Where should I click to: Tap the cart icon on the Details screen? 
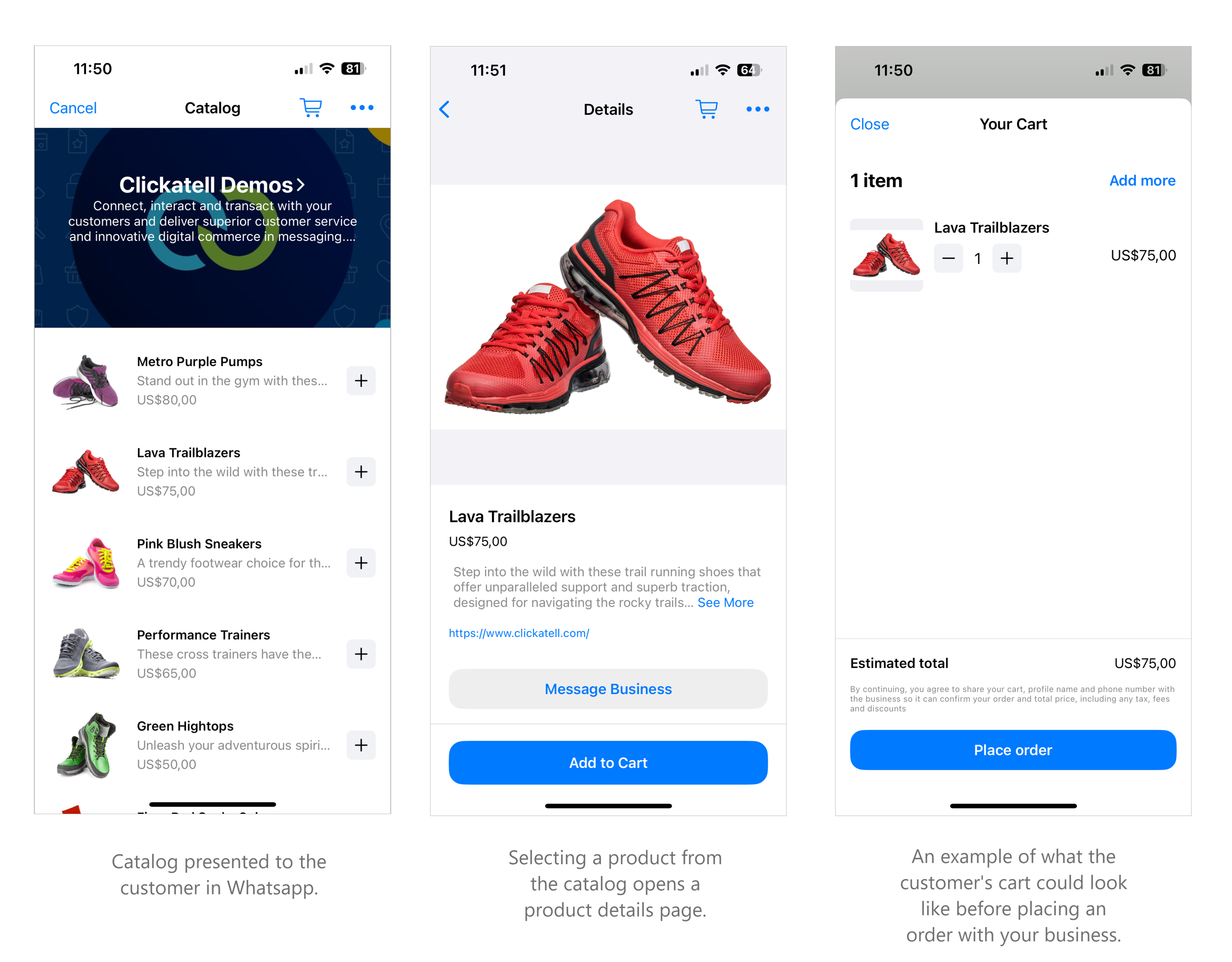[x=706, y=109]
